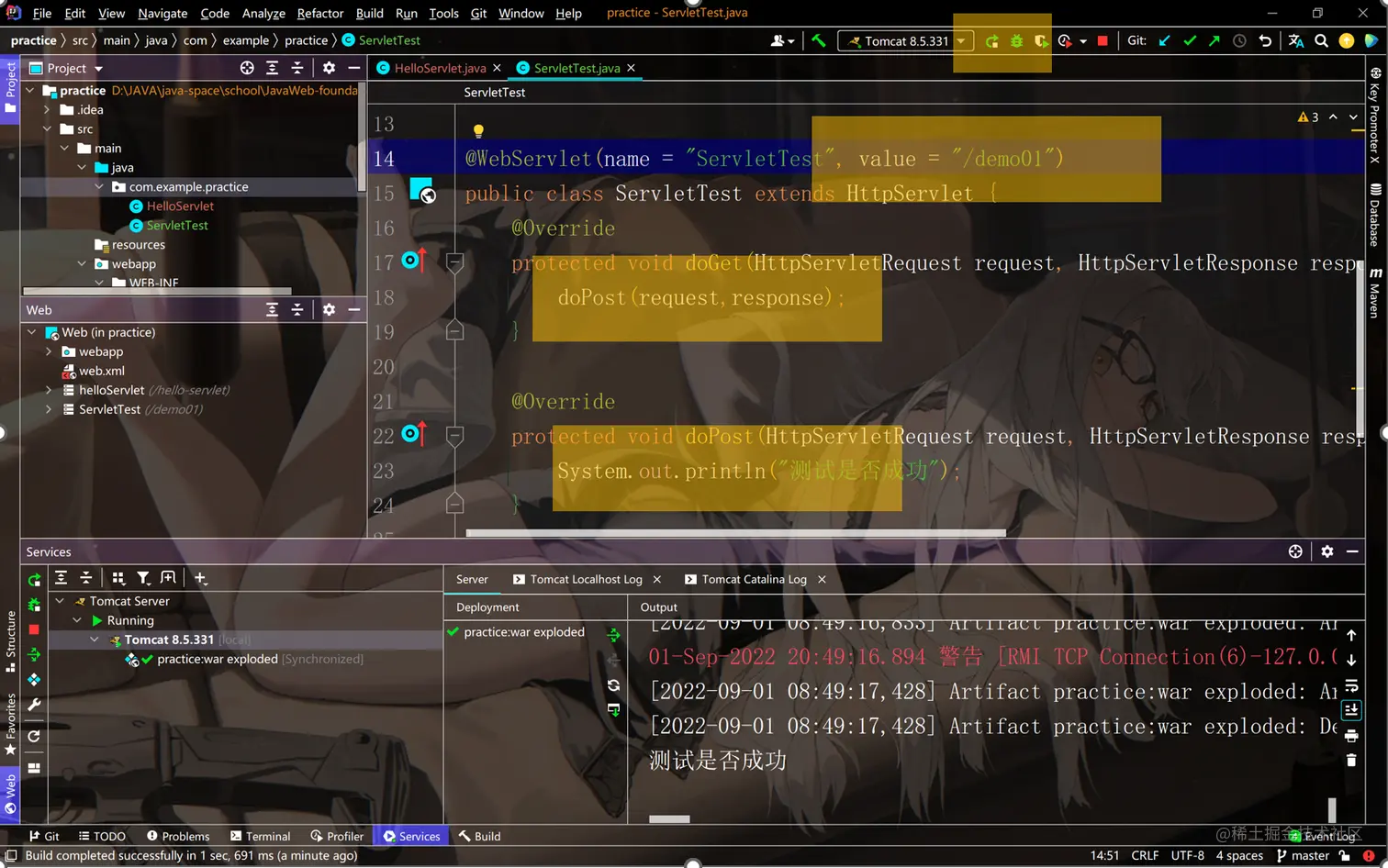Open the Analyze menu
The image size is (1388, 868).
pos(263,13)
